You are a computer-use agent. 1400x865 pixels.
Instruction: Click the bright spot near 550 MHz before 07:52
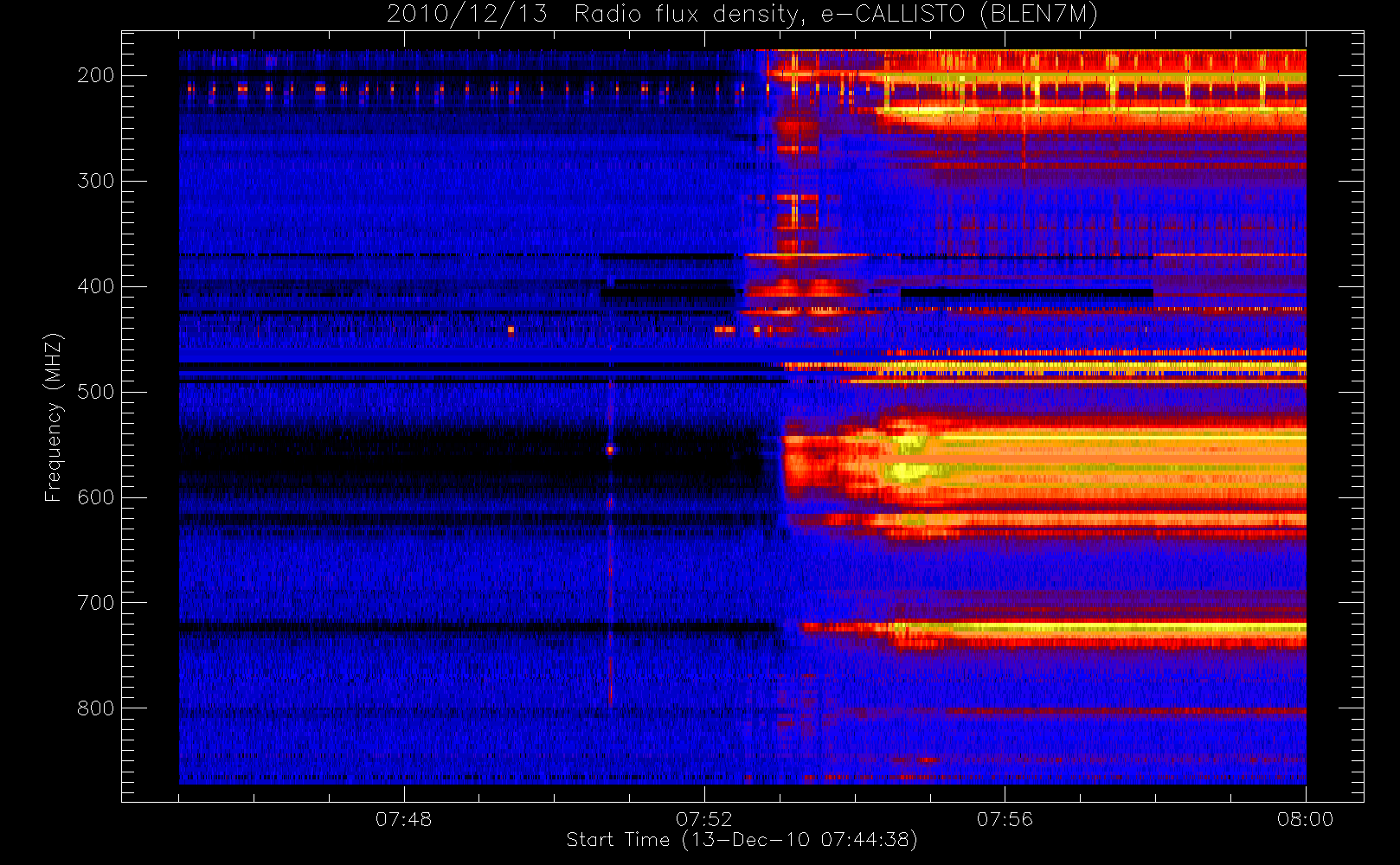(x=610, y=450)
